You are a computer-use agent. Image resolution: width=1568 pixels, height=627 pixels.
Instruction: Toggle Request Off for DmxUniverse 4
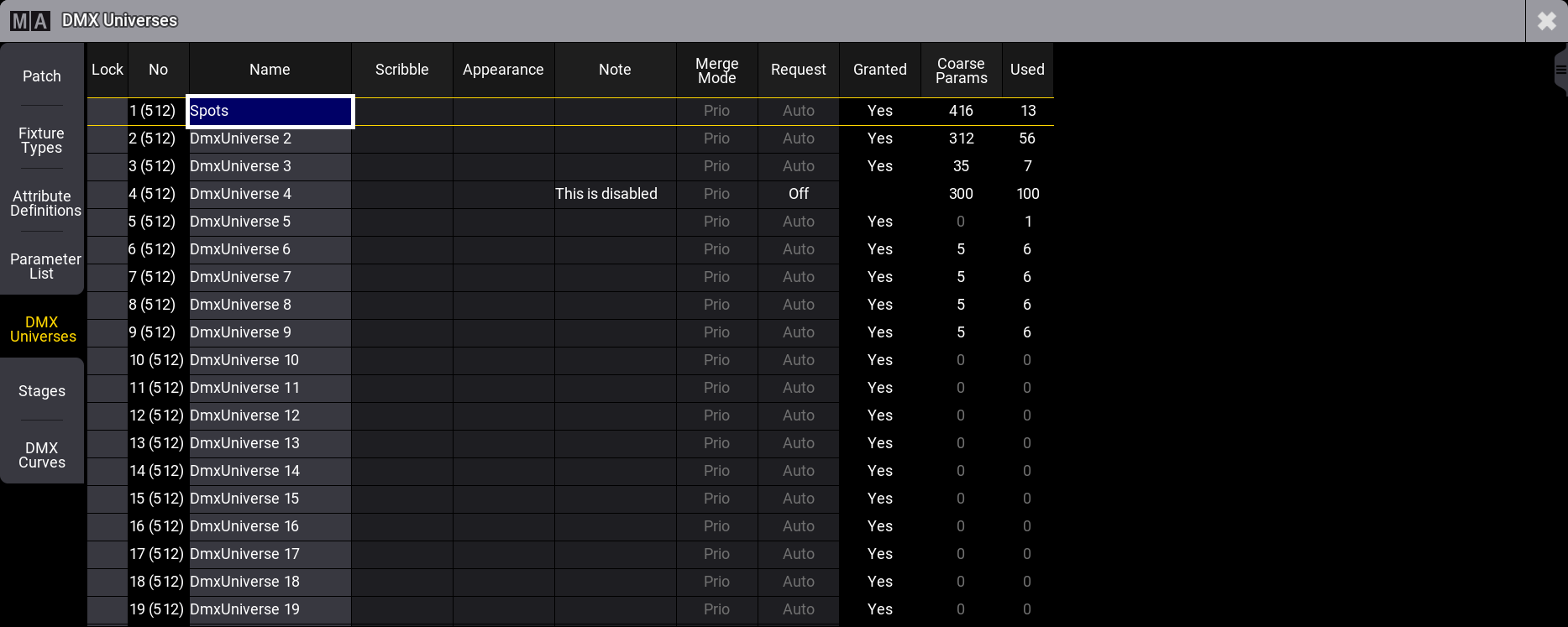(x=798, y=194)
